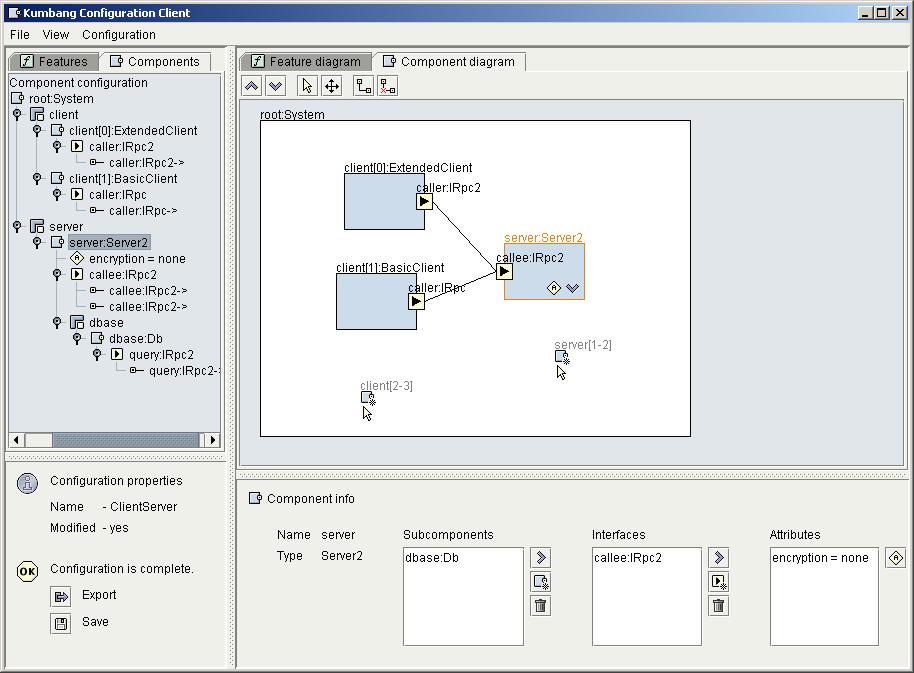914x673 pixels.
Task: Click the attribute edit diamond button
Action: [x=896, y=558]
